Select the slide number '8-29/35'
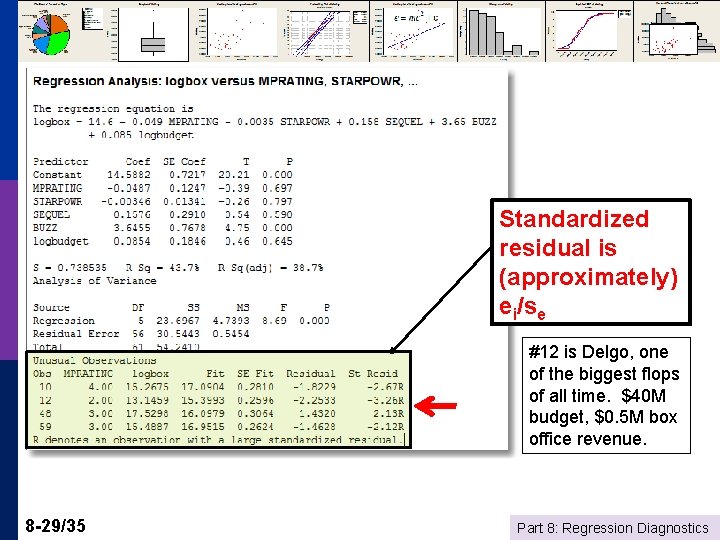The image size is (720, 540). coord(55,525)
